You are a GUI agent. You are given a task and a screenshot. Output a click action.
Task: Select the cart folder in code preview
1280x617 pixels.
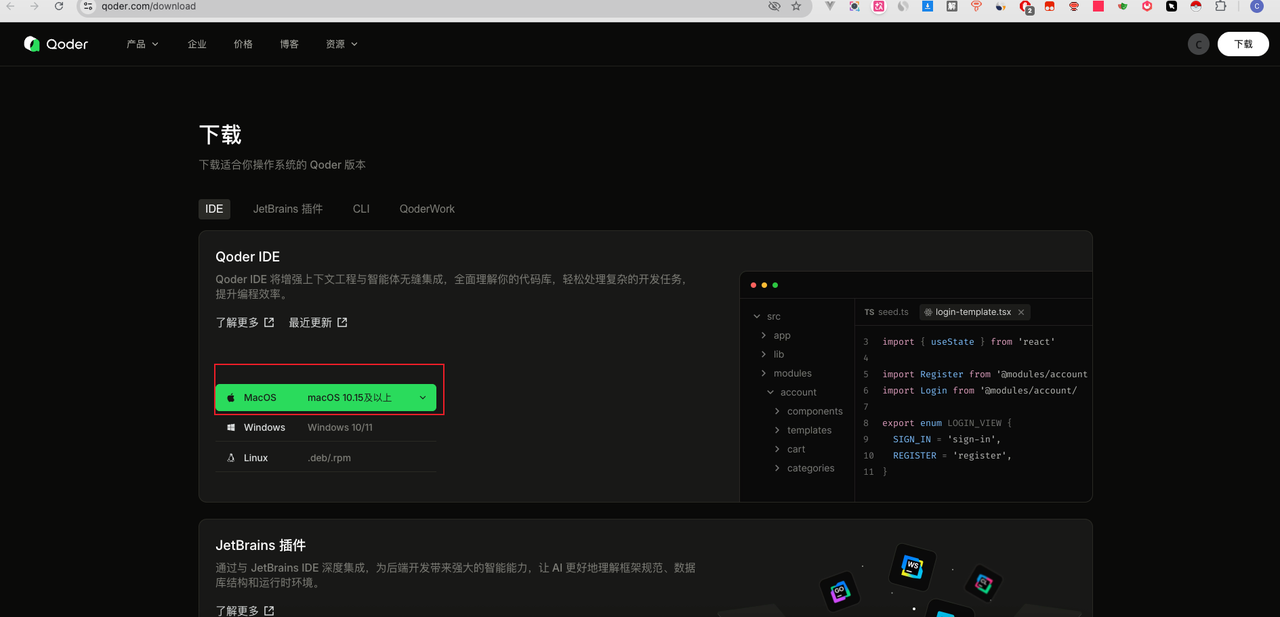790,449
